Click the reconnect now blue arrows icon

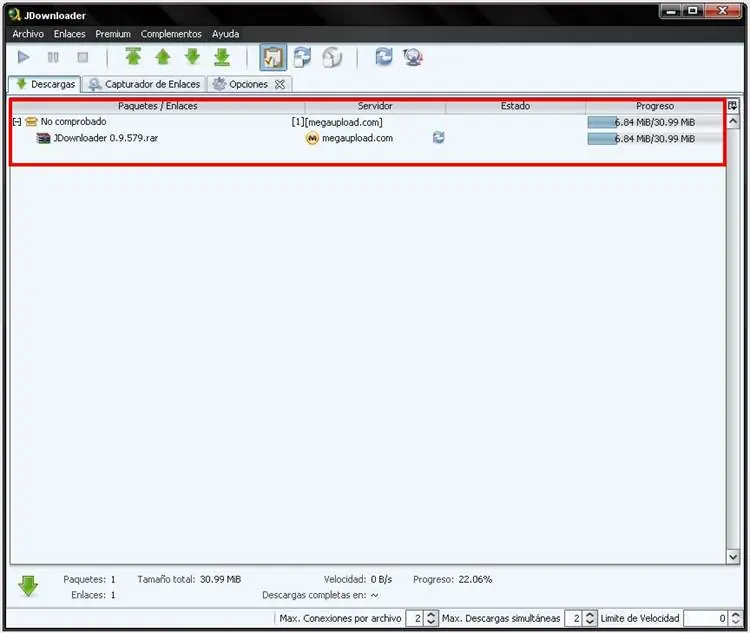click(x=384, y=57)
